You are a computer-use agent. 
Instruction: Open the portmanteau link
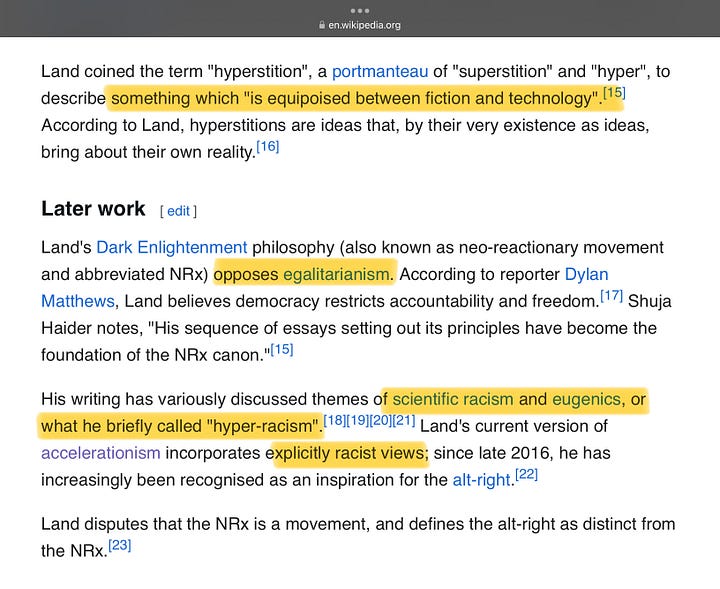(x=380, y=72)
